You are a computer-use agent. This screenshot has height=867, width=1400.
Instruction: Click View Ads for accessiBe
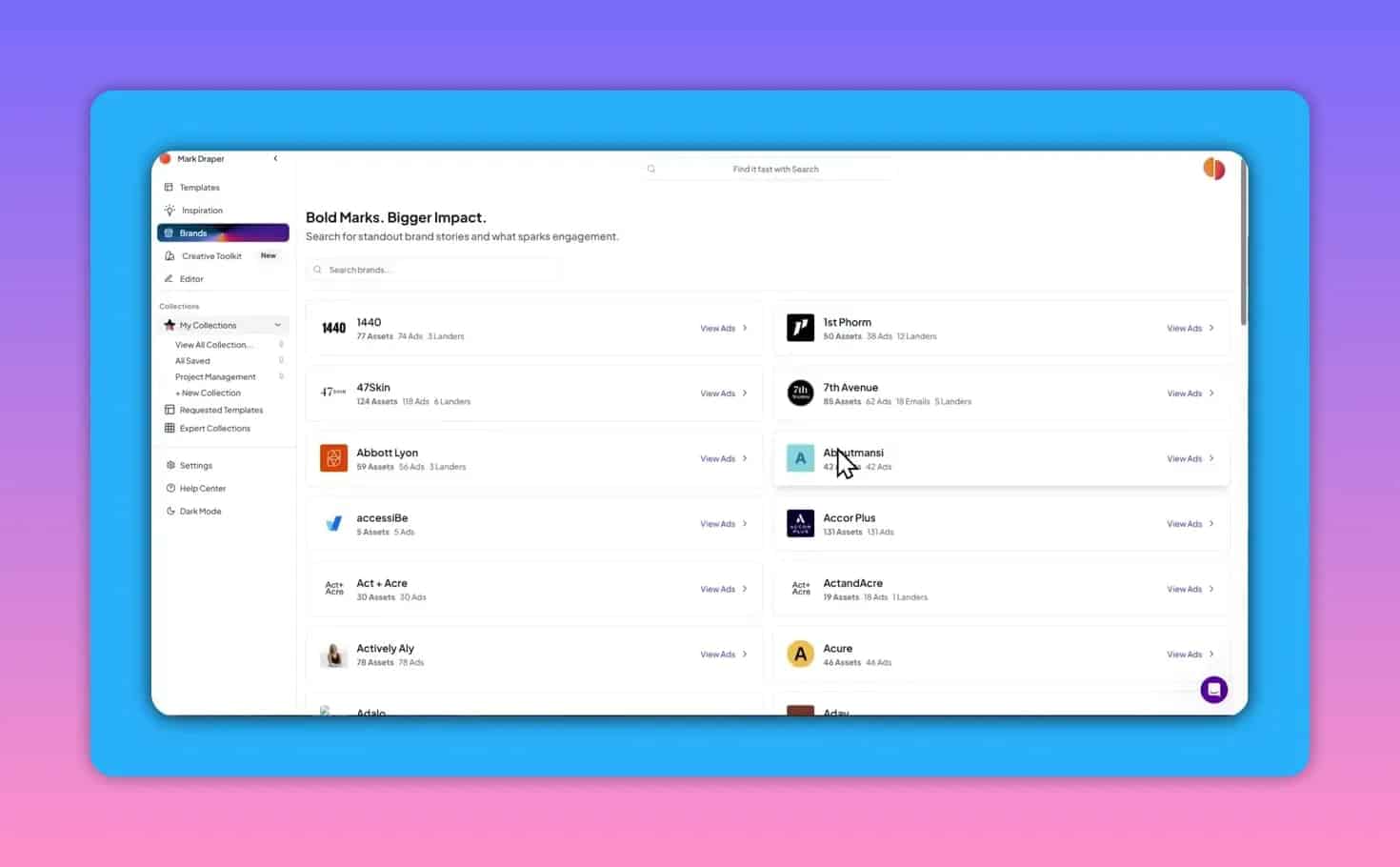[724, 524]
